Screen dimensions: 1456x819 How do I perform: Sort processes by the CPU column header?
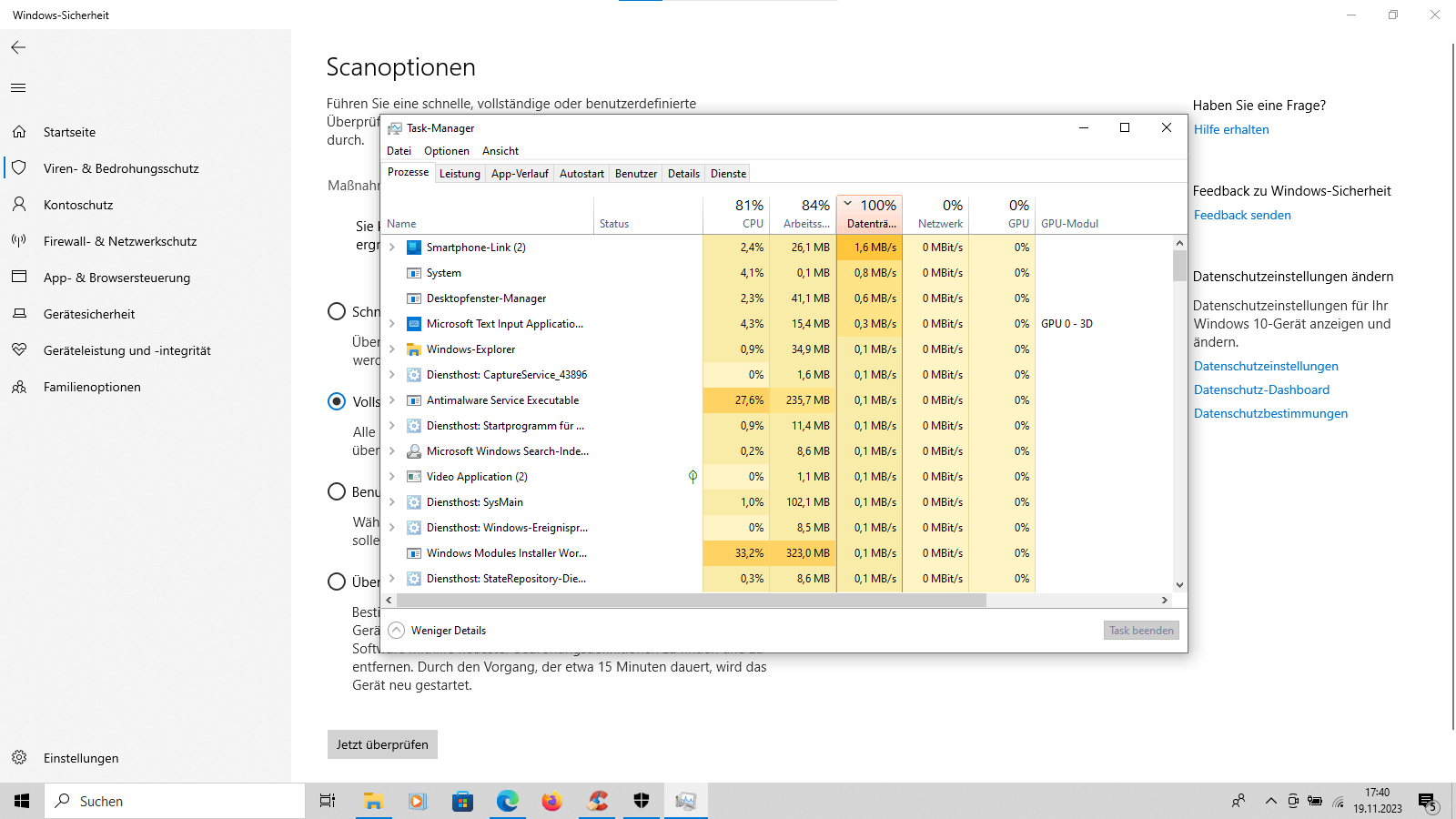735,215
